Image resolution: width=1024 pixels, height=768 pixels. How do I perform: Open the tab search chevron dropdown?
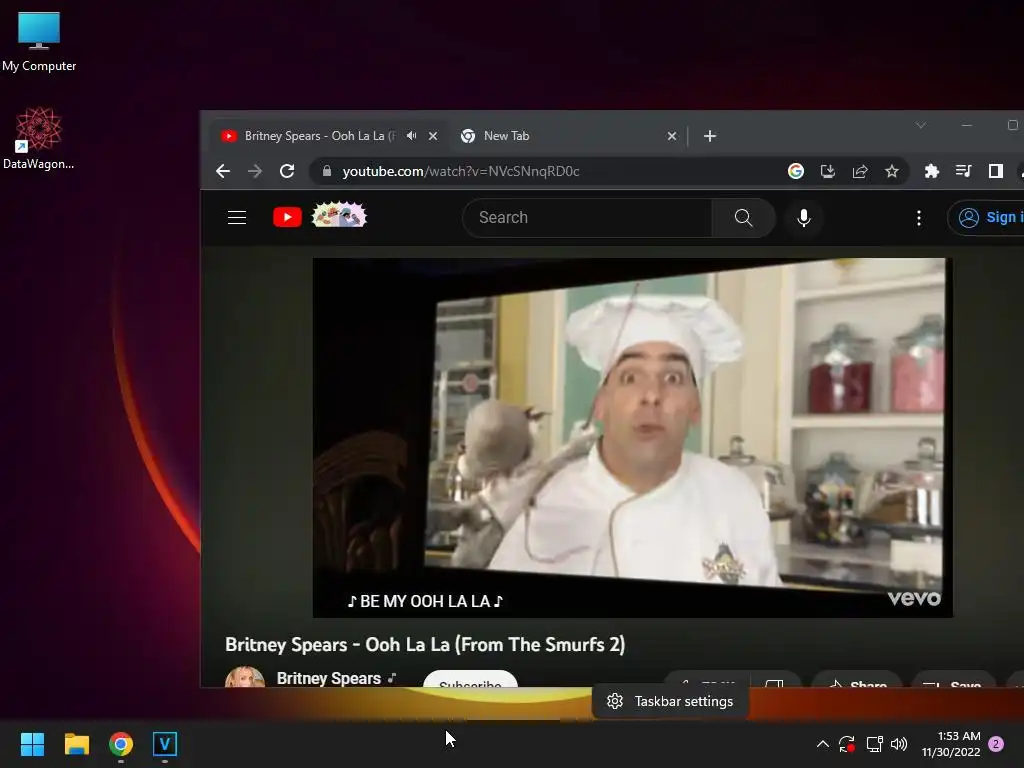921,125
